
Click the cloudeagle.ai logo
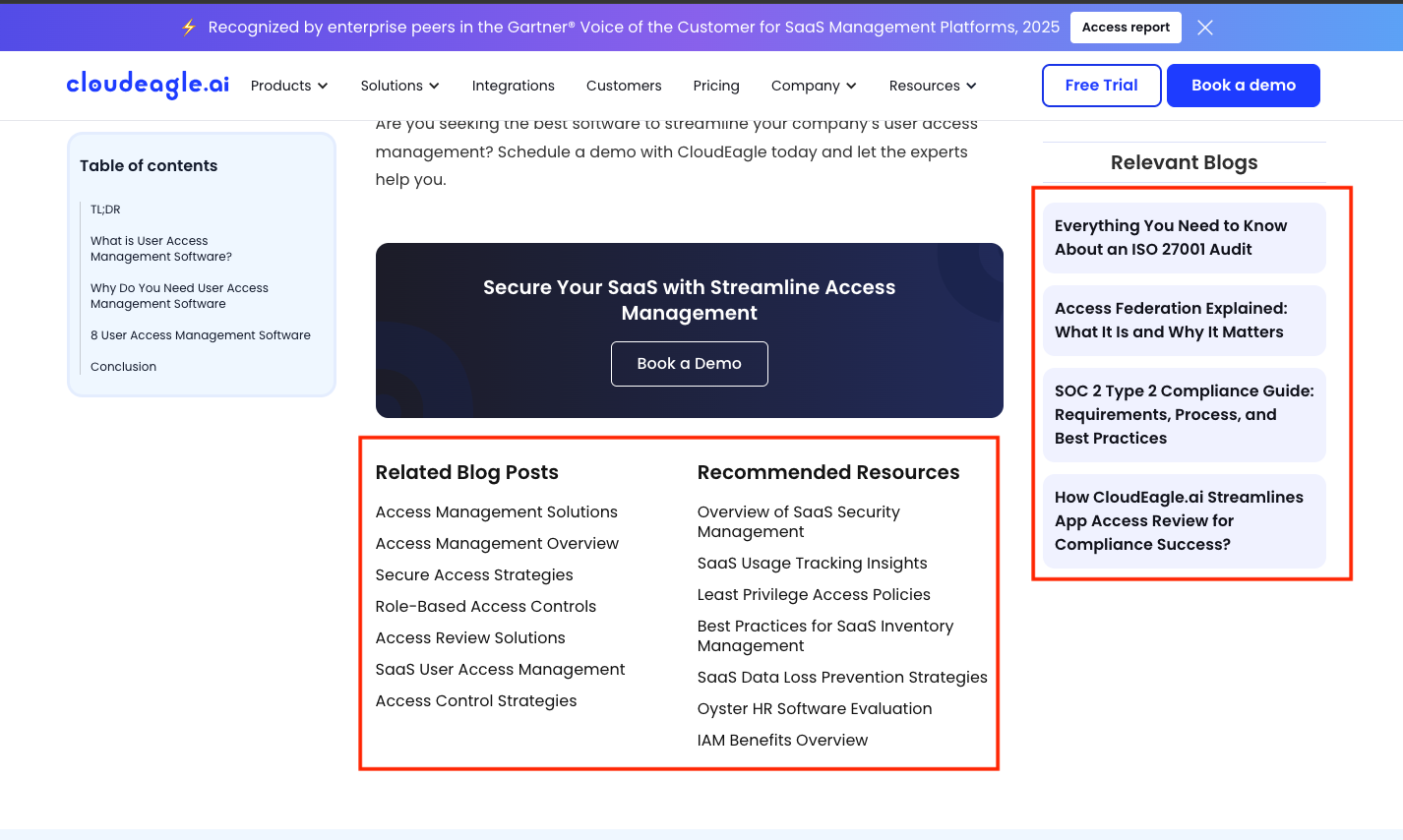147,84
